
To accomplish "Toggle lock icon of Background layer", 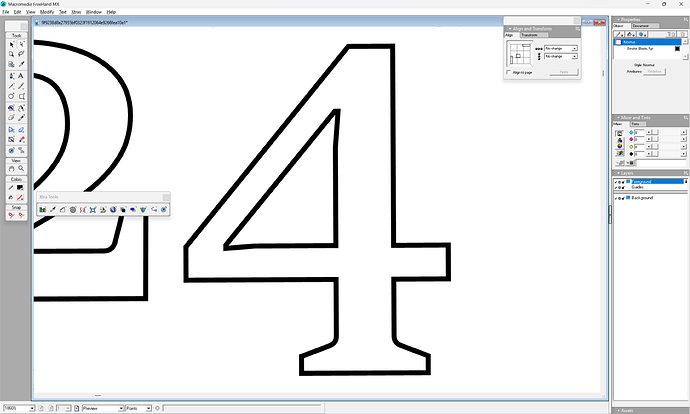I will coord(623,198).
